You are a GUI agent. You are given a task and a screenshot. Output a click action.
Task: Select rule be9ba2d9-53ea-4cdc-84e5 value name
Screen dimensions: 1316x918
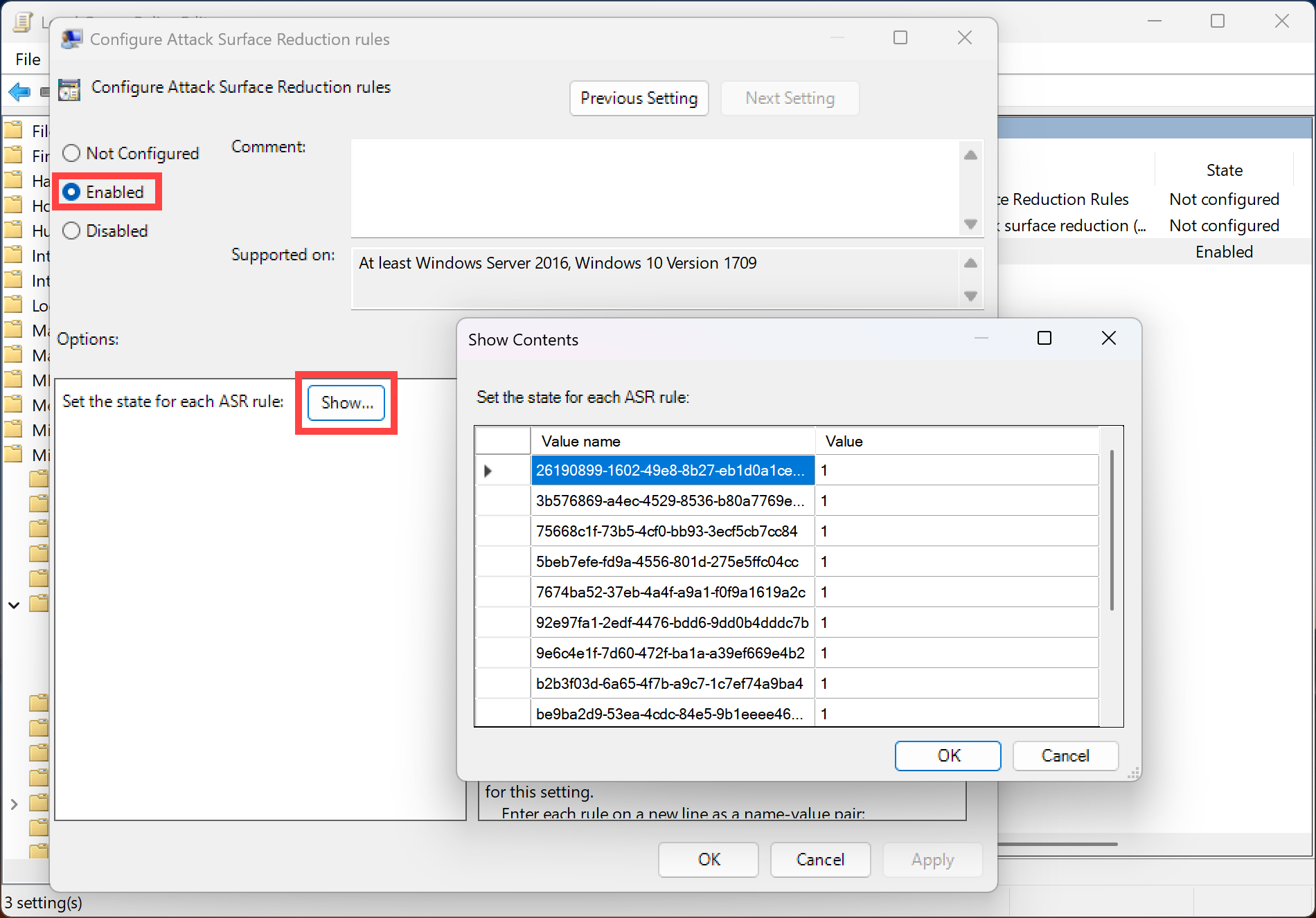673,713
